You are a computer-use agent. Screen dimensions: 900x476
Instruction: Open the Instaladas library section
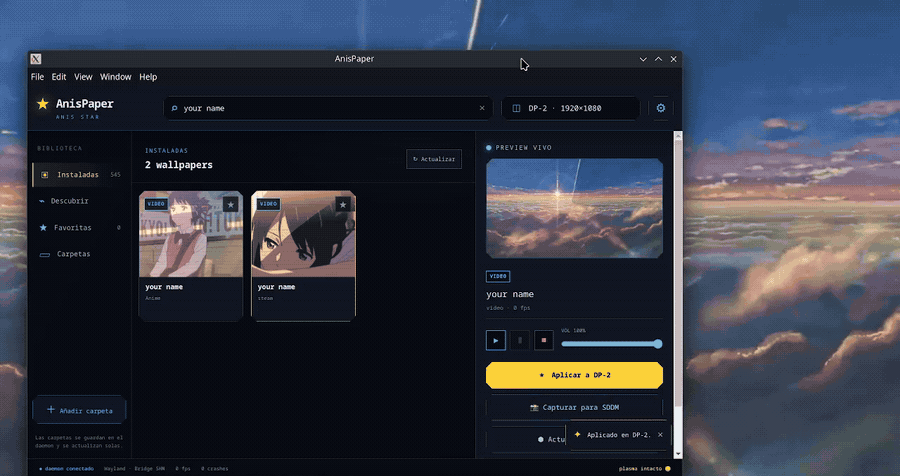coord(79,175)
